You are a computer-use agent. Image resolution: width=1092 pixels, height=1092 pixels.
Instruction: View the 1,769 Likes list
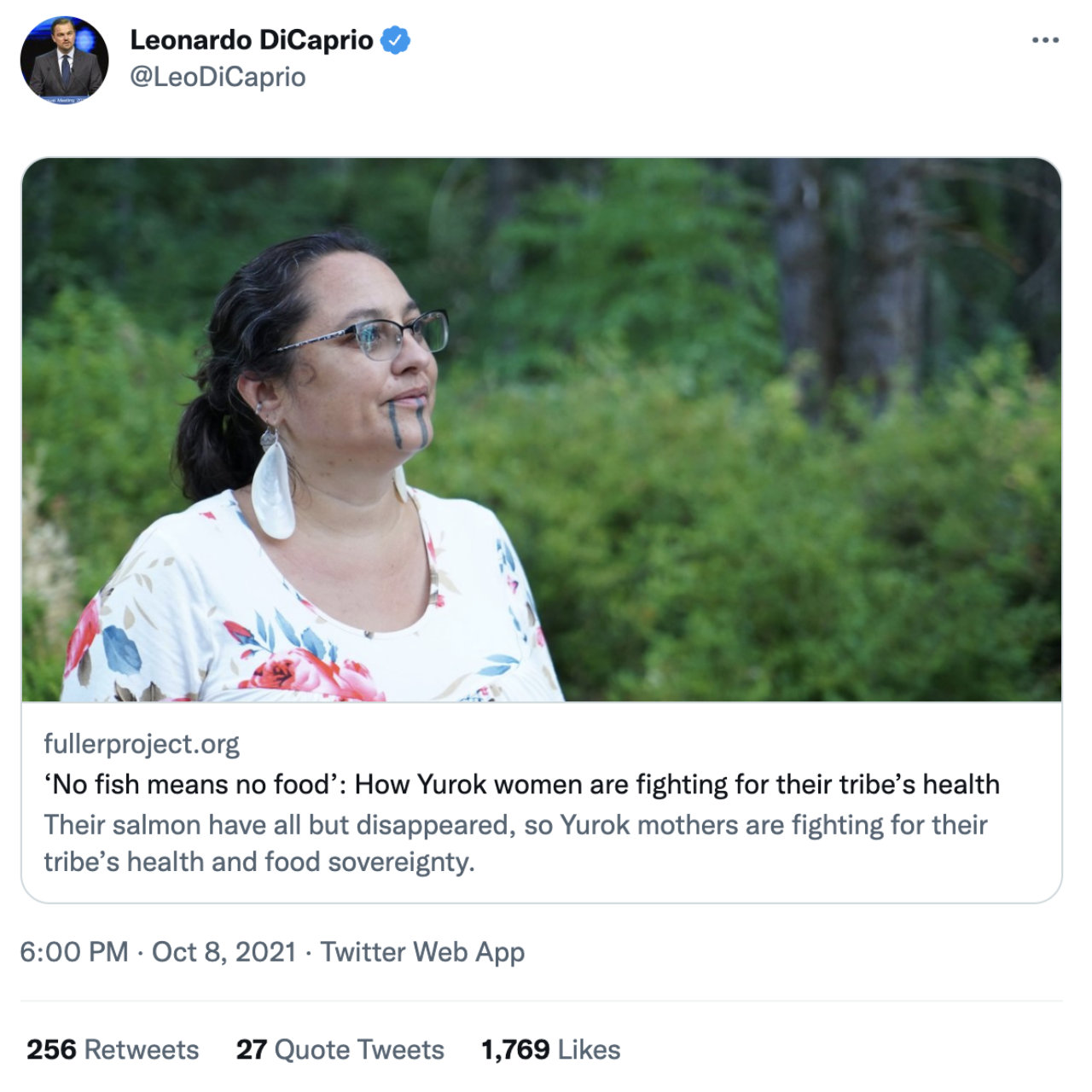pos(551,1049)
